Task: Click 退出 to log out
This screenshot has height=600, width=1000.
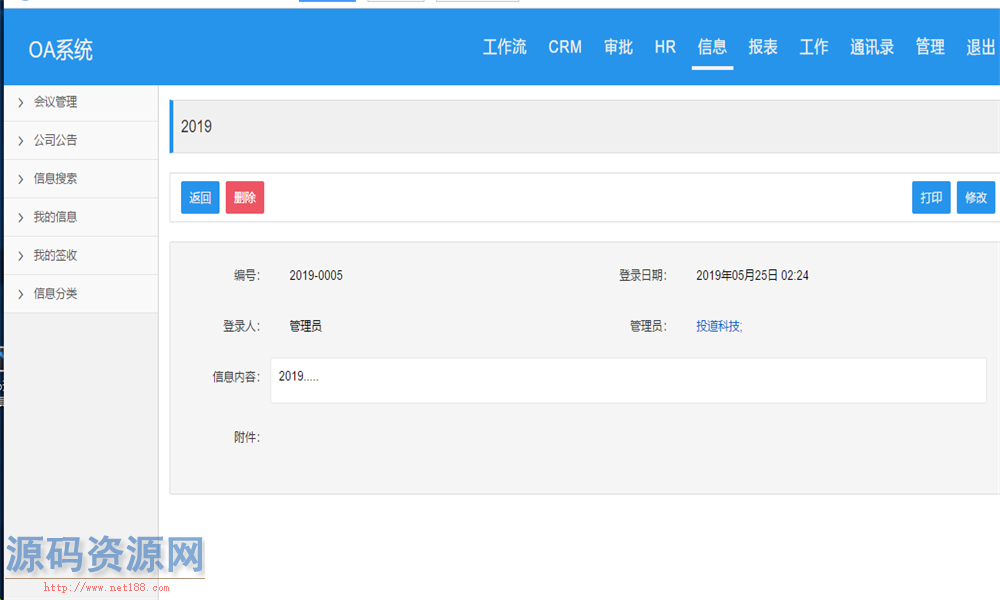Action: 980,46
